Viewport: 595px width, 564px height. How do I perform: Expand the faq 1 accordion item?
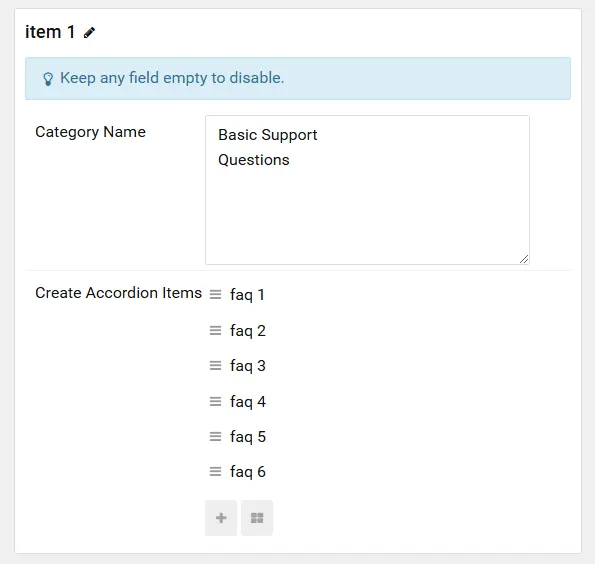(247, 295)
